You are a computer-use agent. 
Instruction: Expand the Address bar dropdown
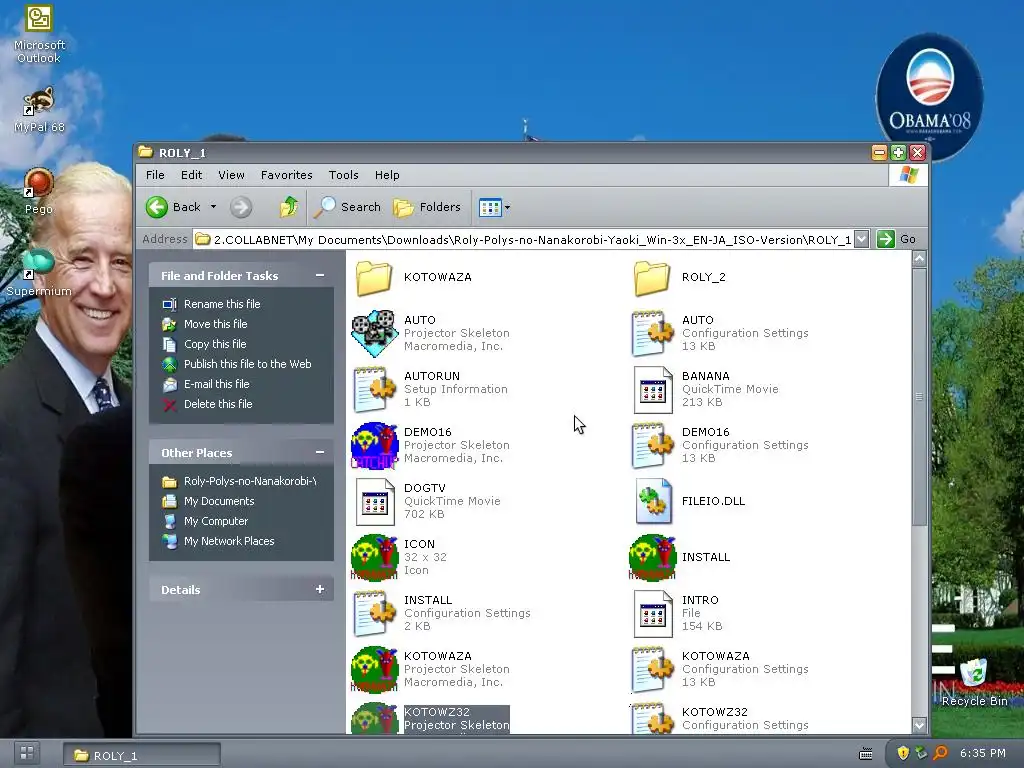[x=861, y=239]
